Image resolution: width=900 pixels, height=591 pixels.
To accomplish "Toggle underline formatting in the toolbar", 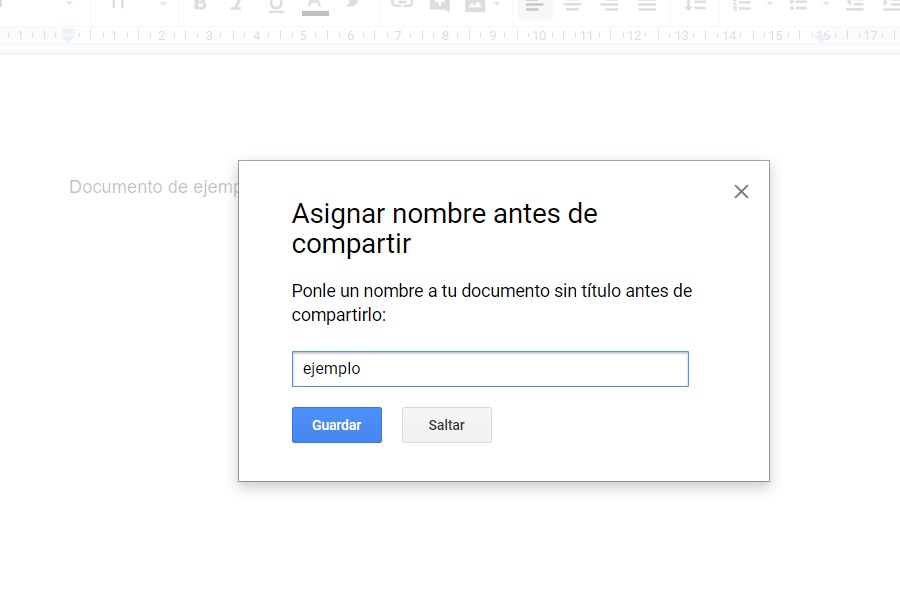I will [x=276, y=5].
